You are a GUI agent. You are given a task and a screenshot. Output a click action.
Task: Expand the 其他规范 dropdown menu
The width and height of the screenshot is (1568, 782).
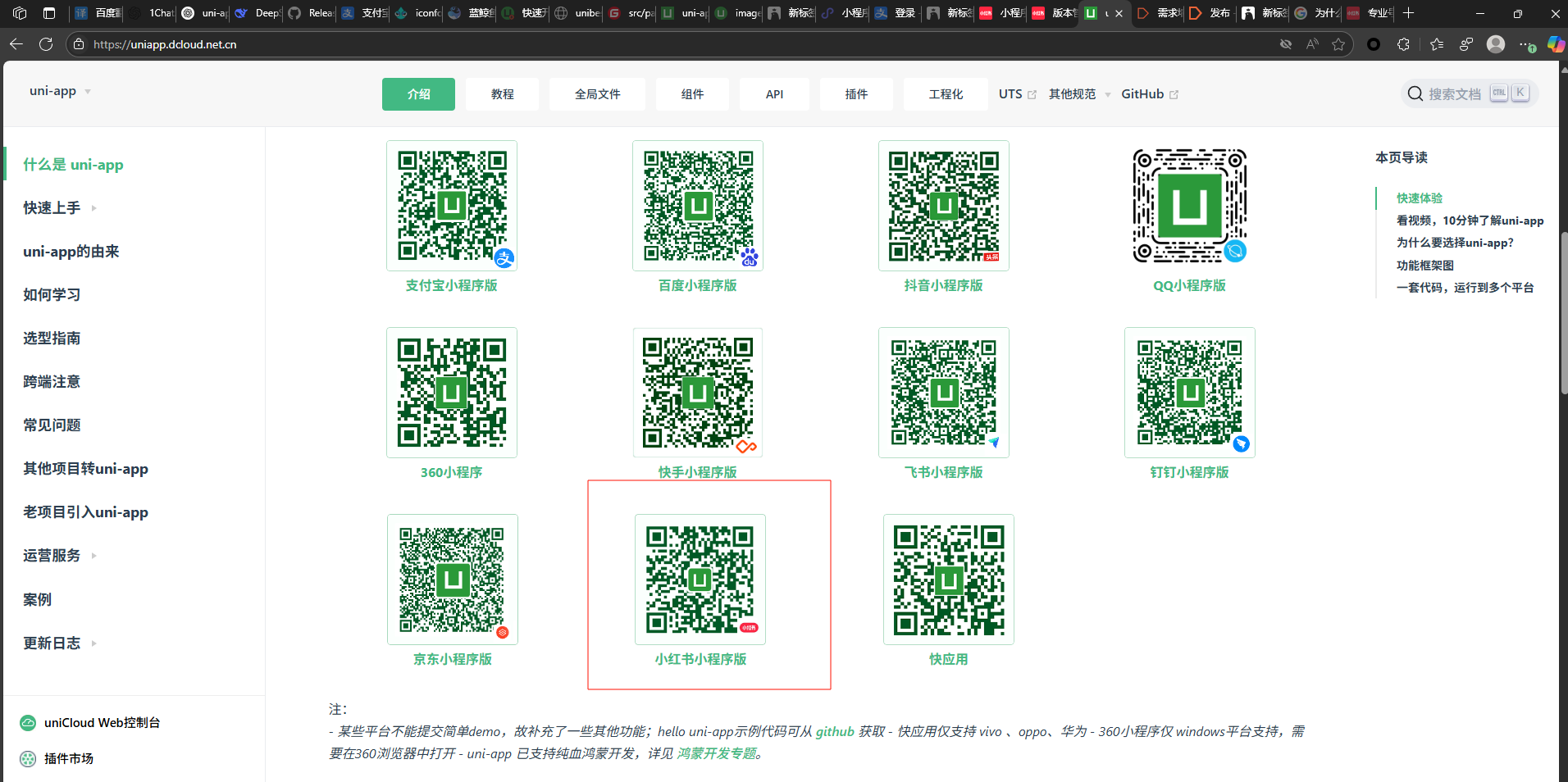click(x=1080, y=94)
